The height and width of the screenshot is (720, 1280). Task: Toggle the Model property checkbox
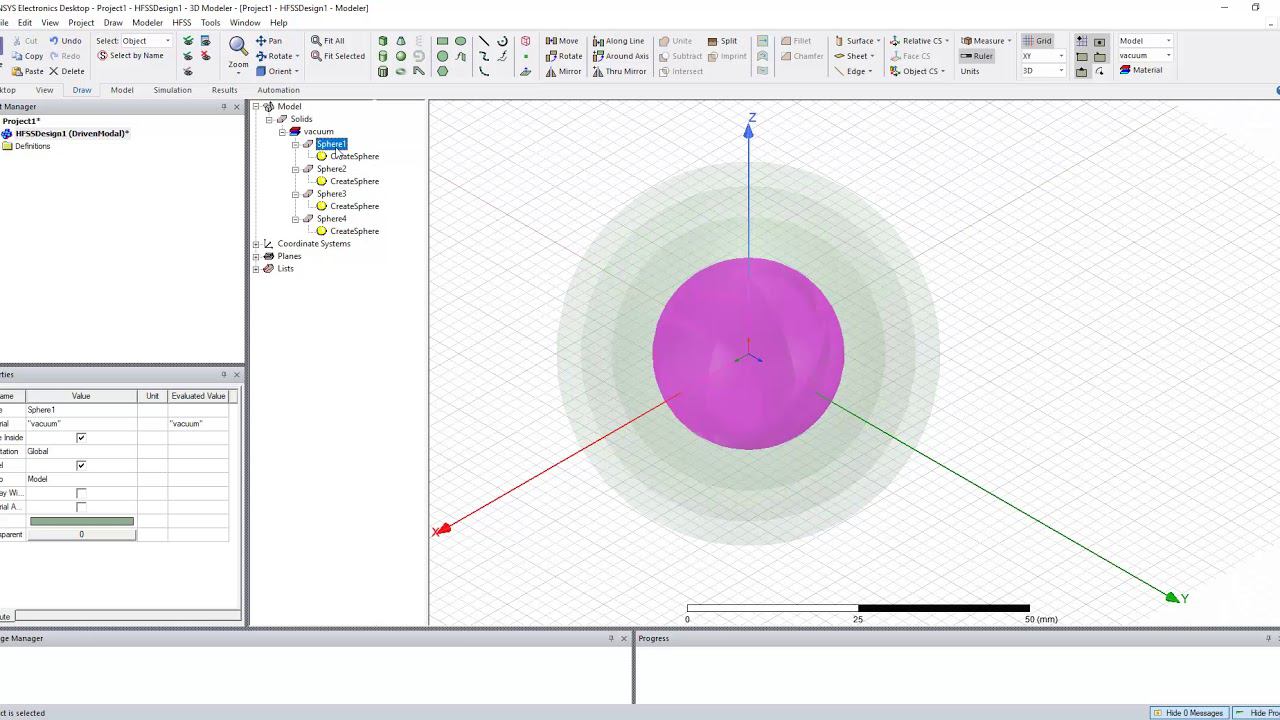click(81, 465)
